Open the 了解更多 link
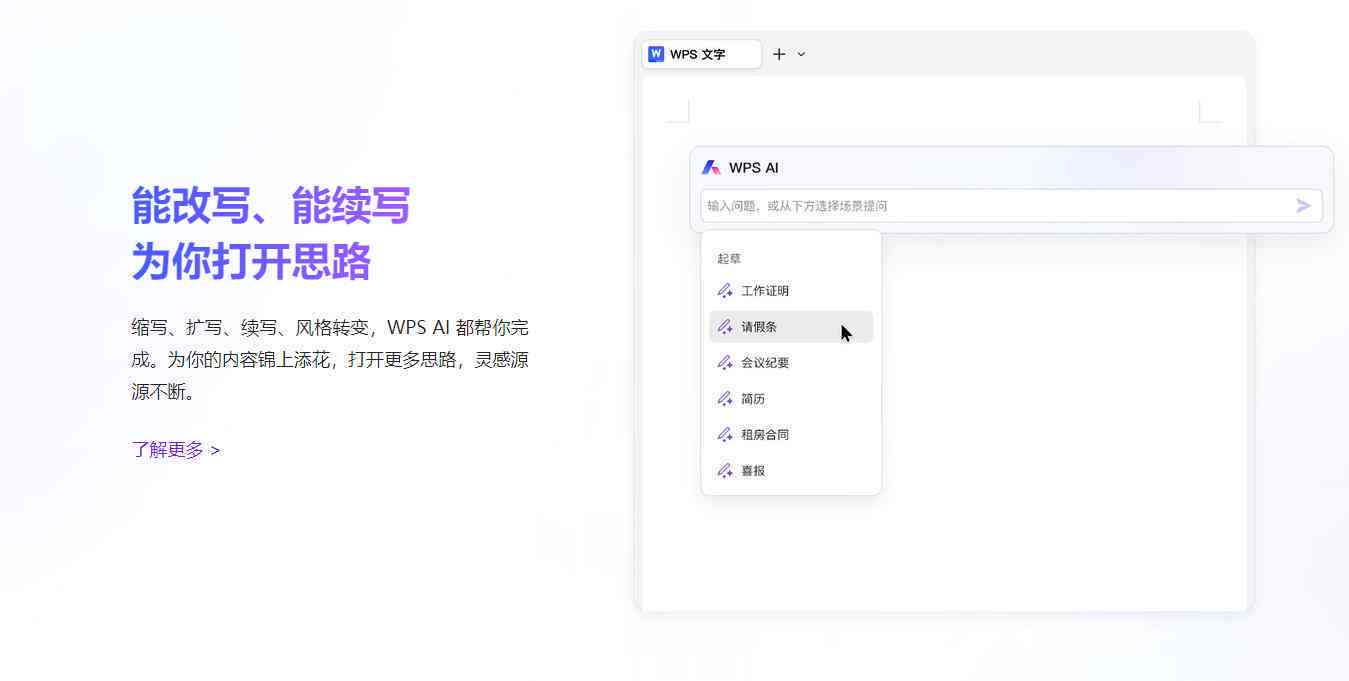This screenshot has width=1349, height=681. point(175,450)
